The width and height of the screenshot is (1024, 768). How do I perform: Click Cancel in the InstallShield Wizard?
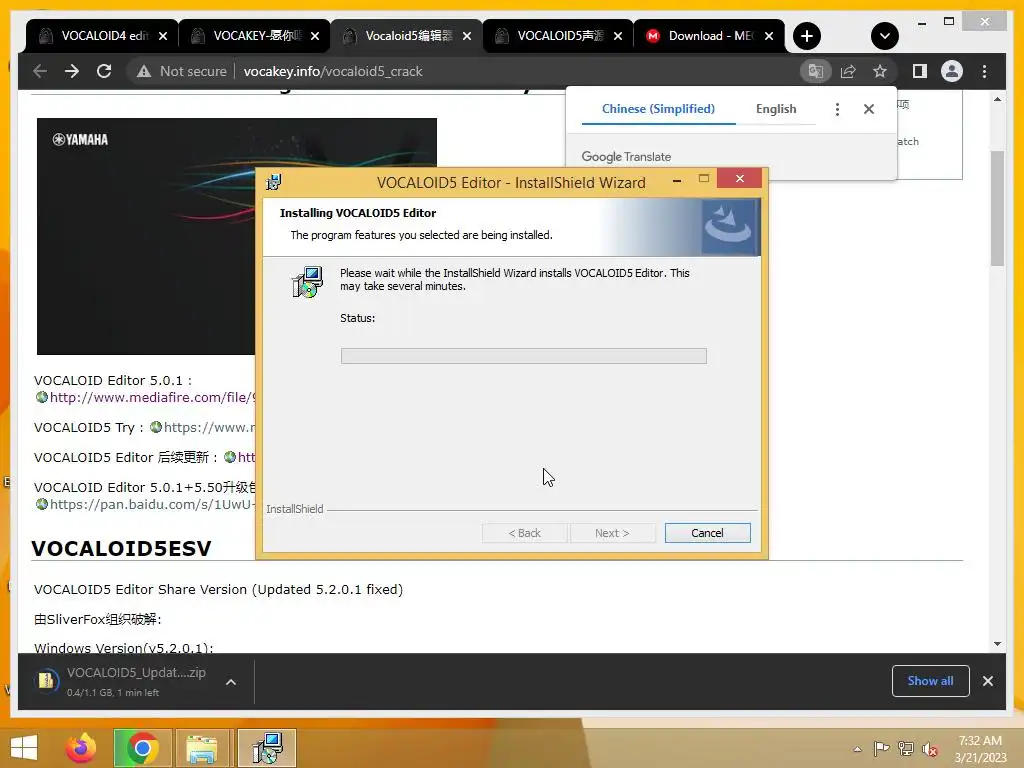pyautogui.click(x=707, y=533)
